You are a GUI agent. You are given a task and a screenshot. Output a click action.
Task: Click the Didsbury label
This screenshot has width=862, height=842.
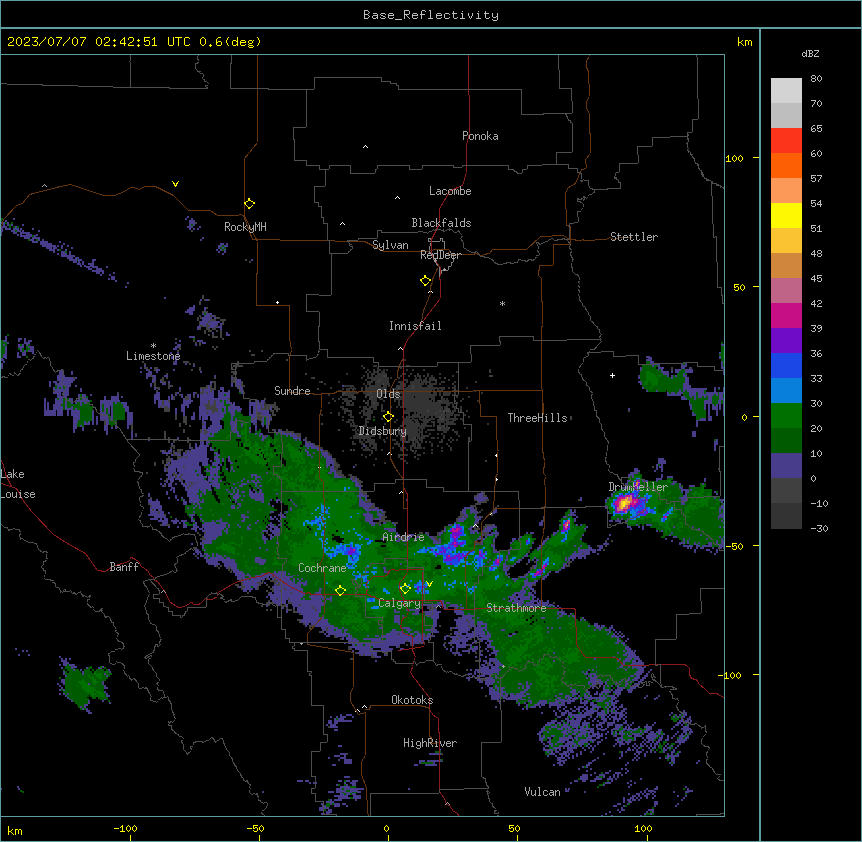(383, 431)
